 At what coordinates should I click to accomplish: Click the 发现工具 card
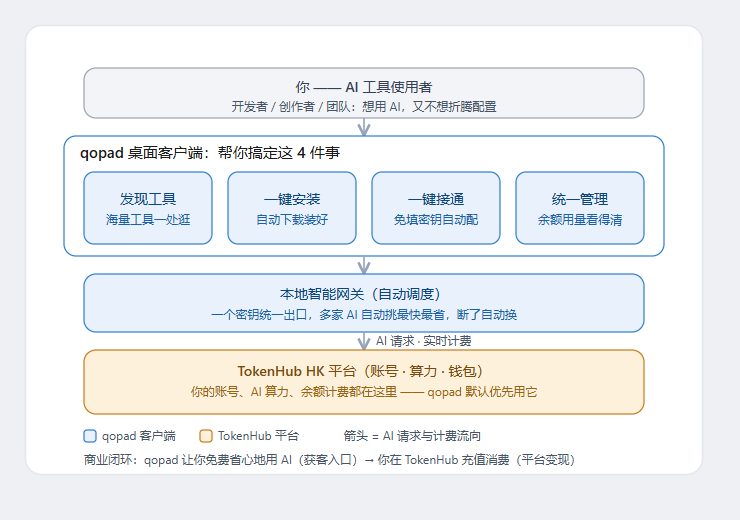(148, 208)
